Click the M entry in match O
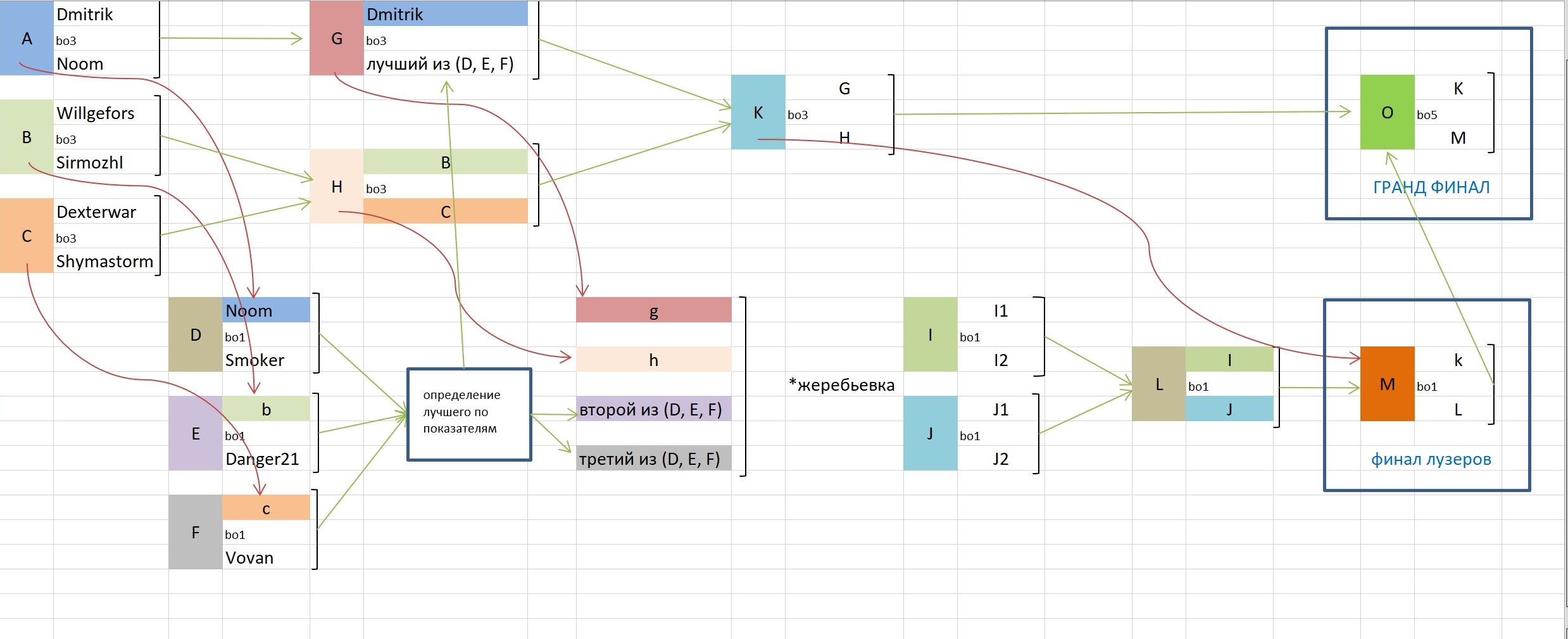Screen dimensions: 1568x639 tap(1458, 137)
